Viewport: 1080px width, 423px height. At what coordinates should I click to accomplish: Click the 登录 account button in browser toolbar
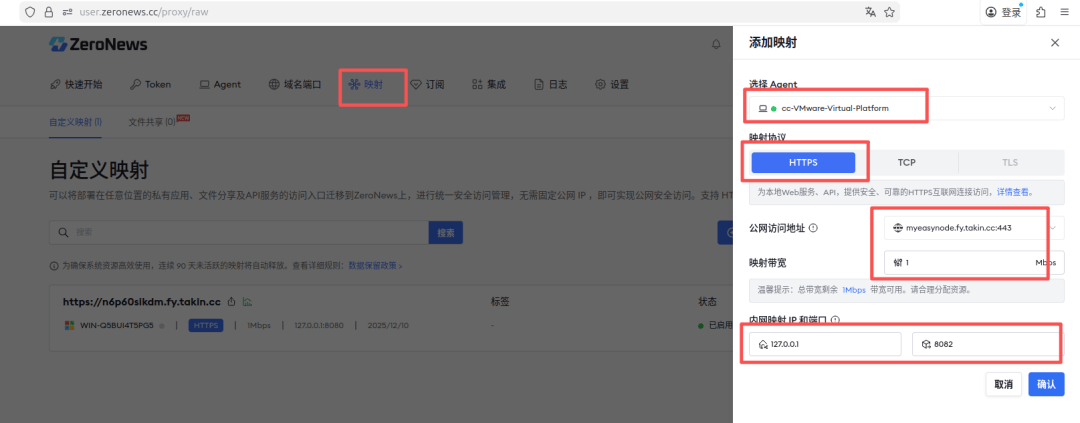pos(1004,12)
